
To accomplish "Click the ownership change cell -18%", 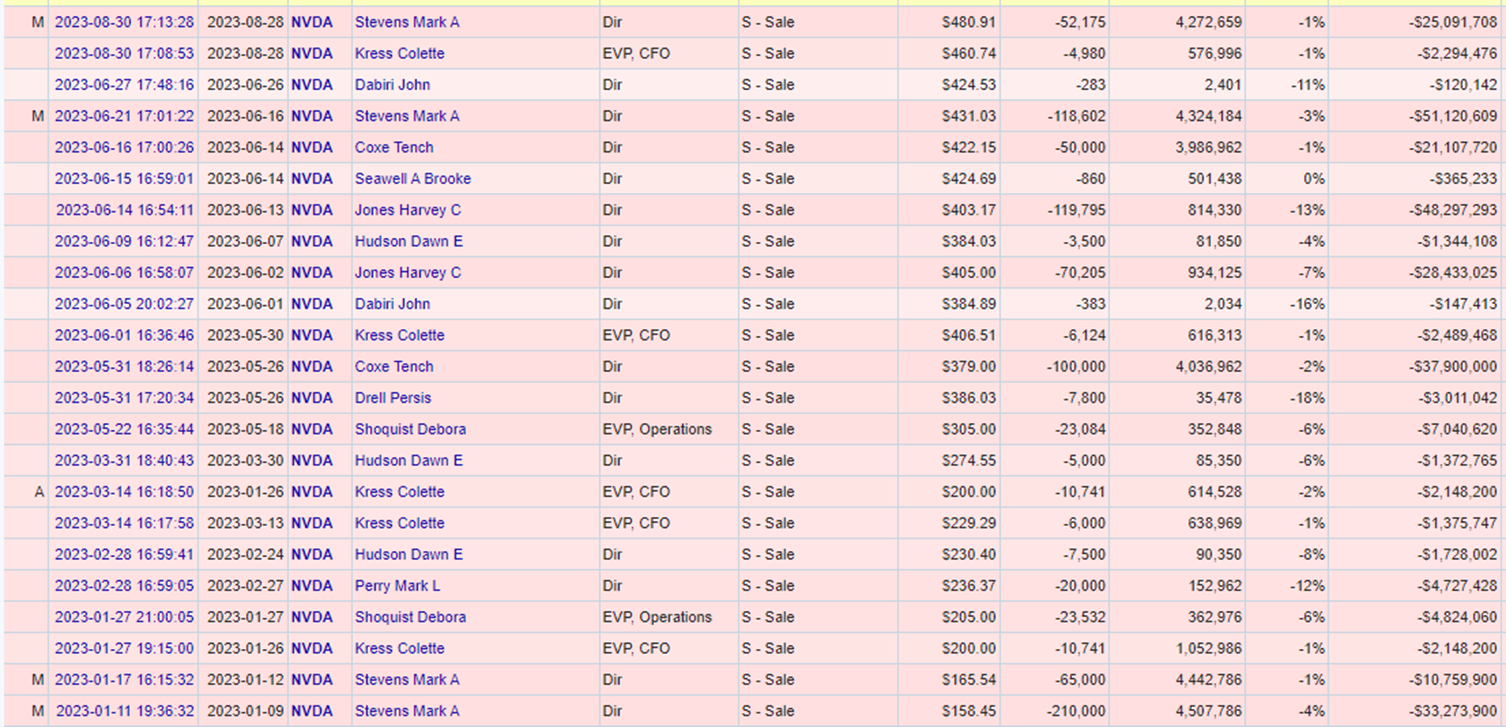I will [x=1307, y=398].
